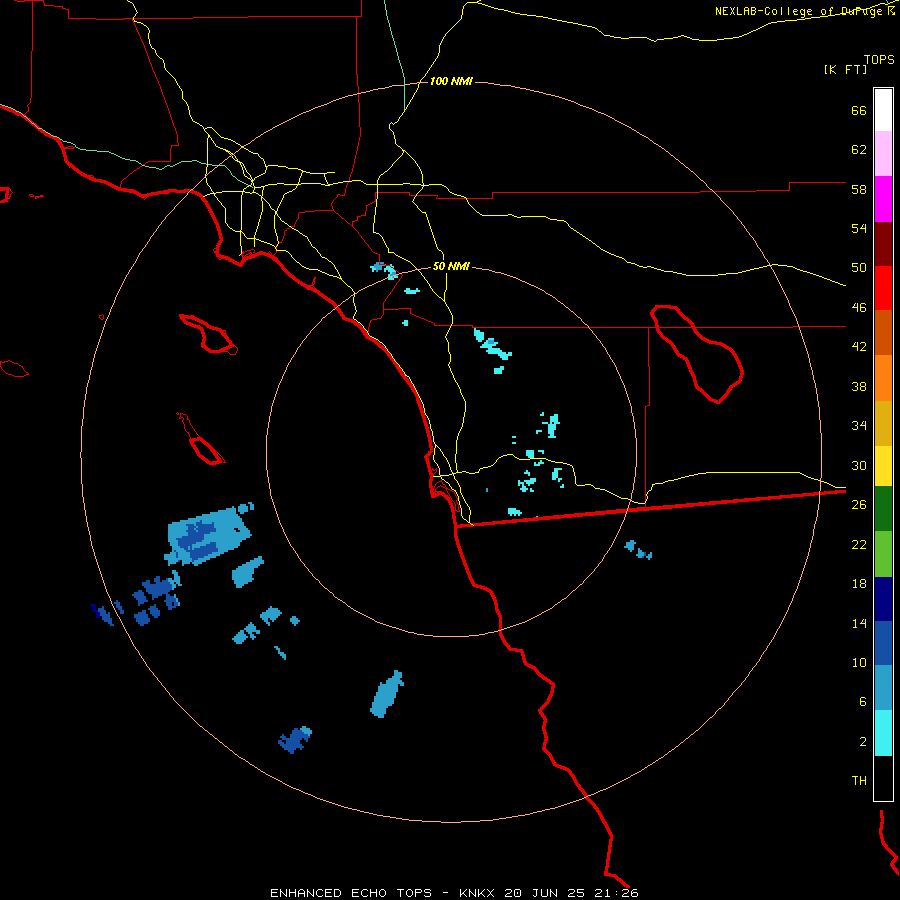Click the '18' legend value
This screenshot has width=900, height=900.
click(x=859, y=584)
